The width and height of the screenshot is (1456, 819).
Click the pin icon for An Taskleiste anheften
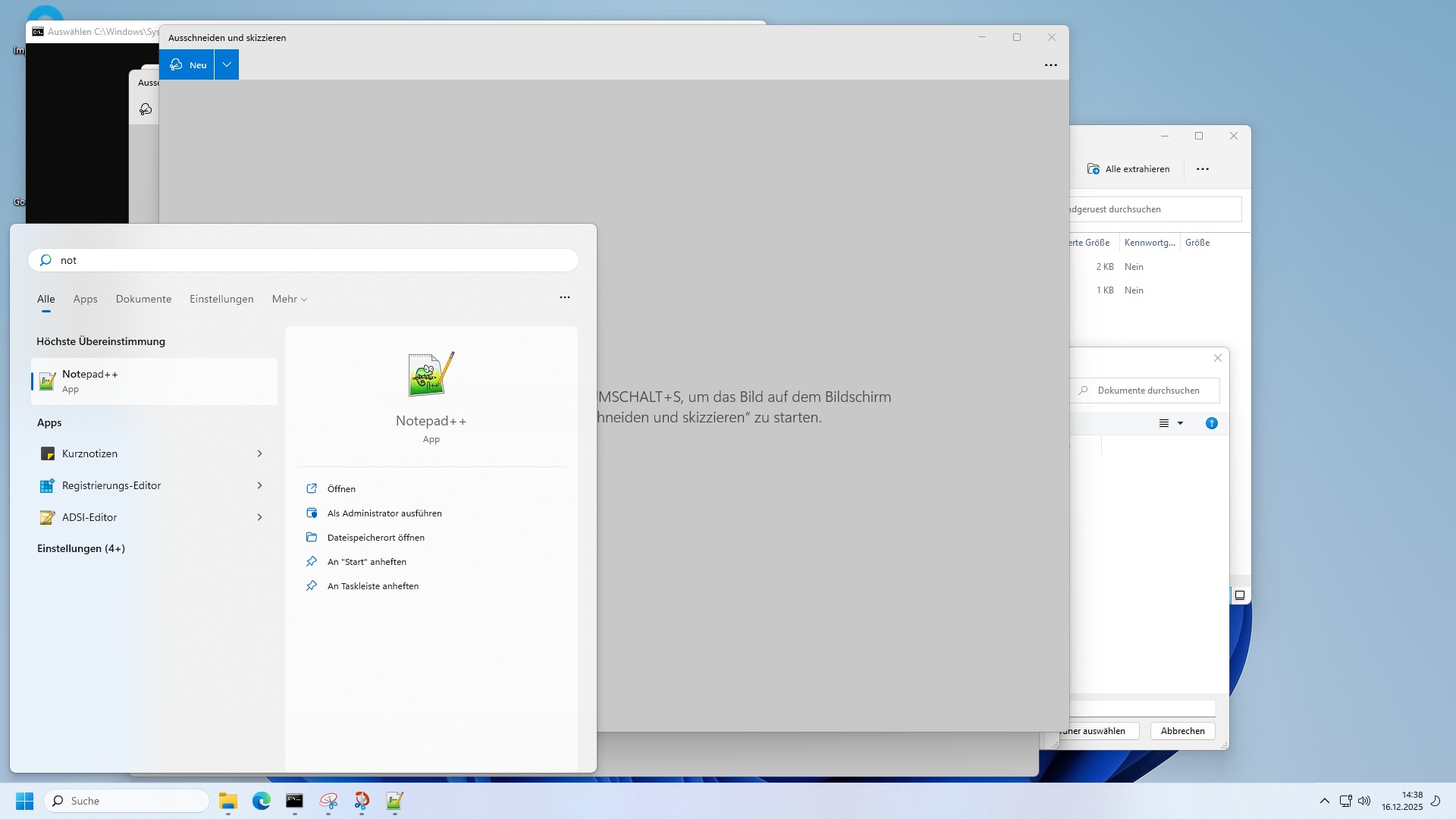(312, 585)
